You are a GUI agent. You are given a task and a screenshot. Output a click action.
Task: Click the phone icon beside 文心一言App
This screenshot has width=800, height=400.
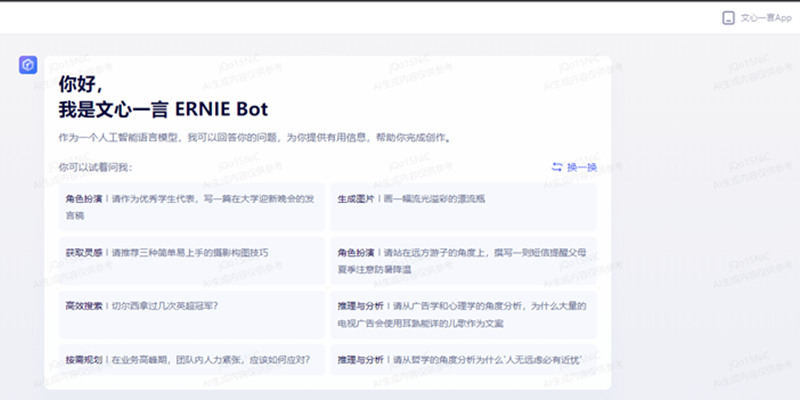click(x=728, y=17)
